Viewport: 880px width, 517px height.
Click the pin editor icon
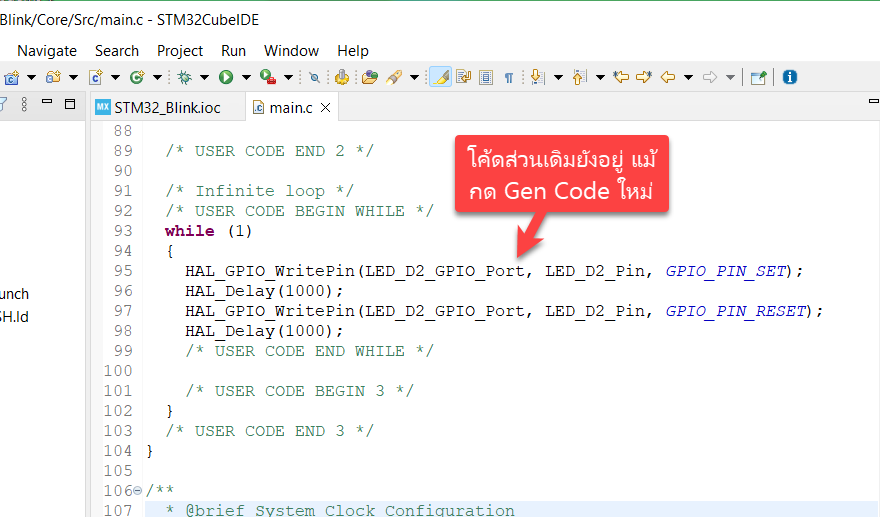(759, 77)
